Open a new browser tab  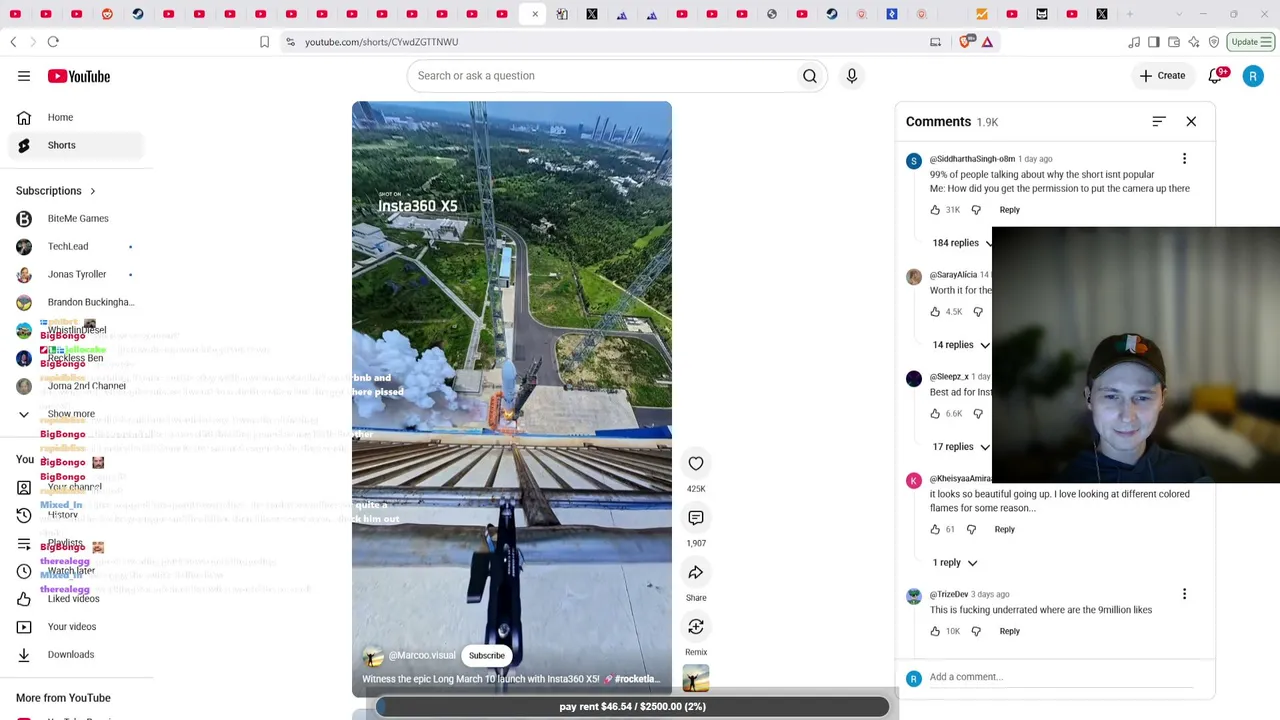coord(1131,14)
